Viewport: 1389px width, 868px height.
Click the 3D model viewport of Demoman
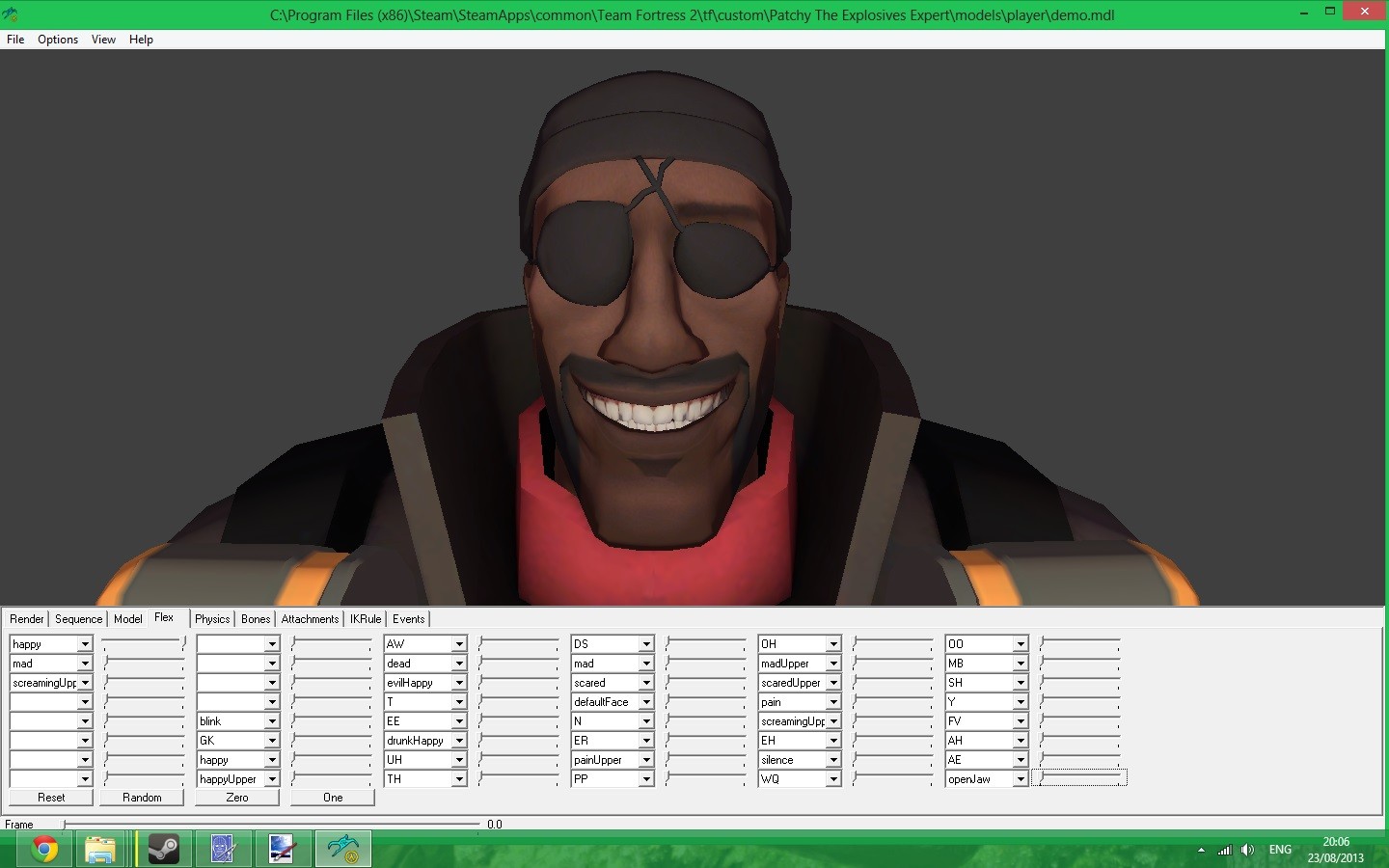694,328
